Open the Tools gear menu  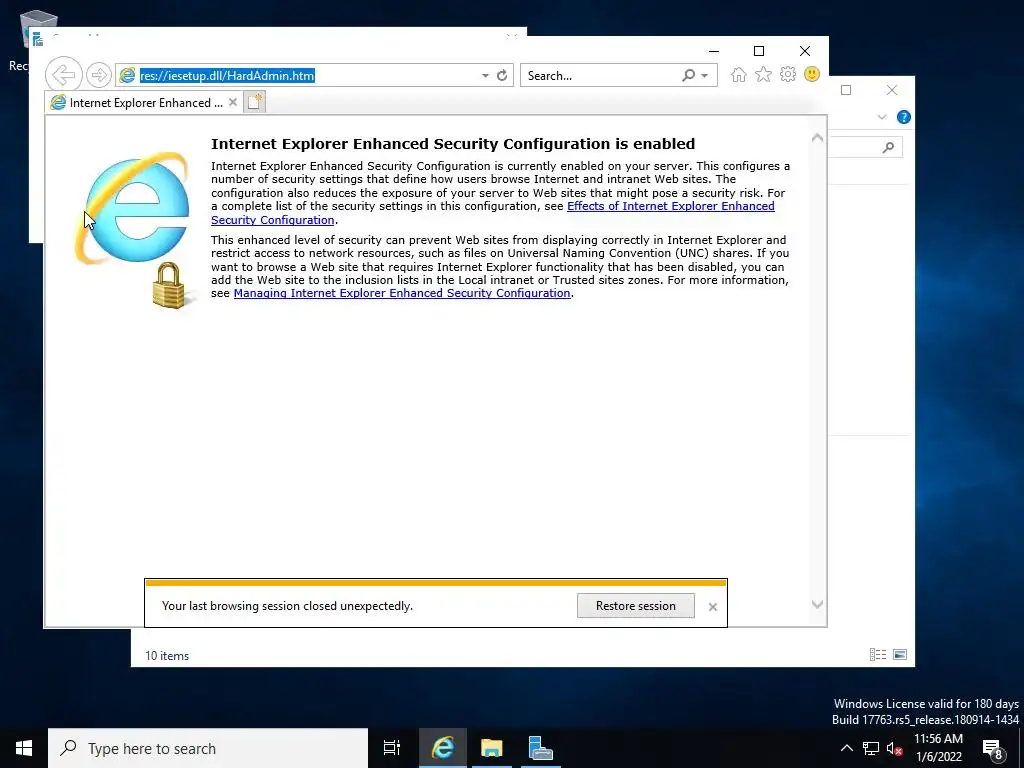click(x=788, y=74)
